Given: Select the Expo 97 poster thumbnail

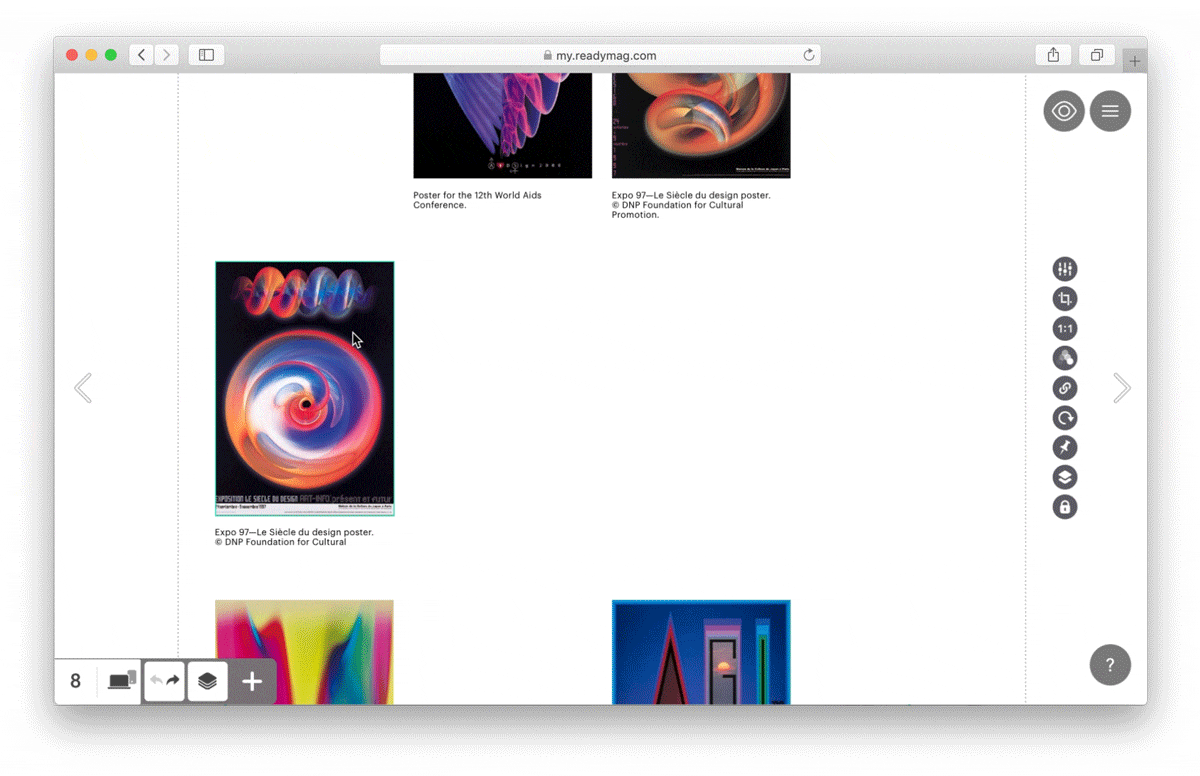Looking at the screenshot, I should coord(304,389).
